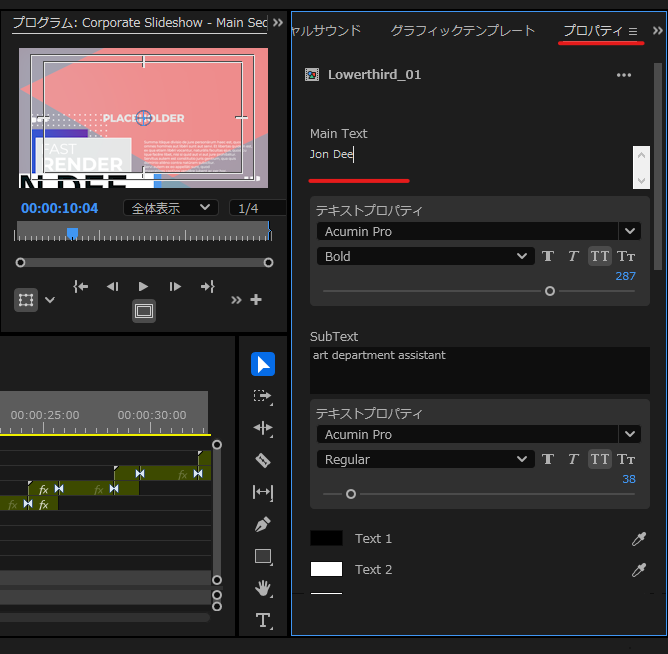Click into the SubText text field
This screenshot has width=668, height=654.
click(x=479, y=370)
